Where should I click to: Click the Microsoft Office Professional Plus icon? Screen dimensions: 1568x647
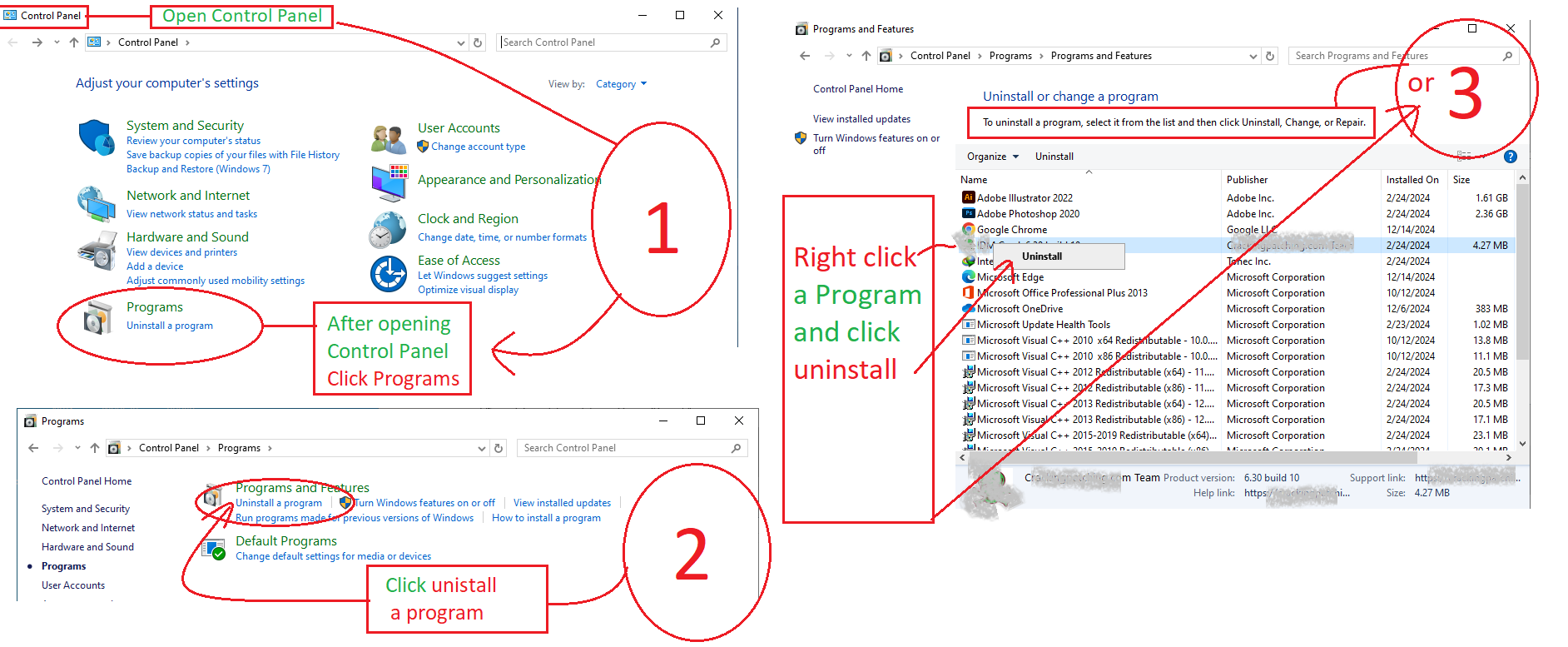(968, 292)
